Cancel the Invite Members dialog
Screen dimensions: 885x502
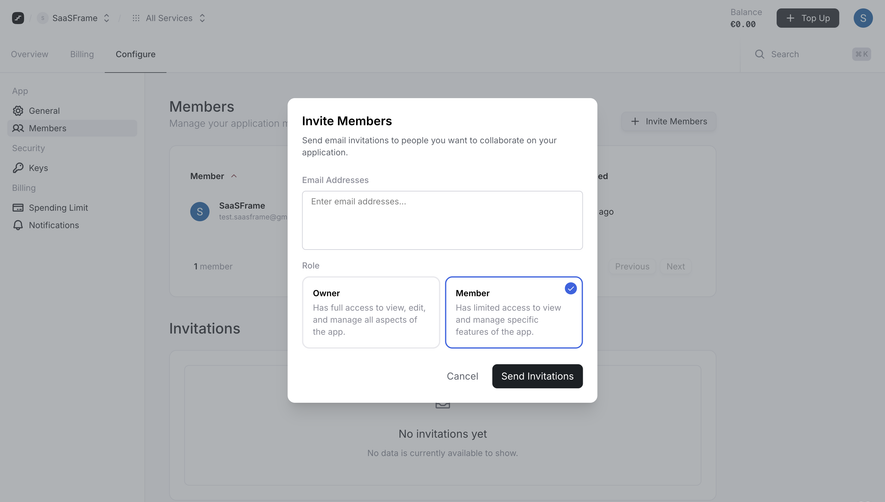462,376
